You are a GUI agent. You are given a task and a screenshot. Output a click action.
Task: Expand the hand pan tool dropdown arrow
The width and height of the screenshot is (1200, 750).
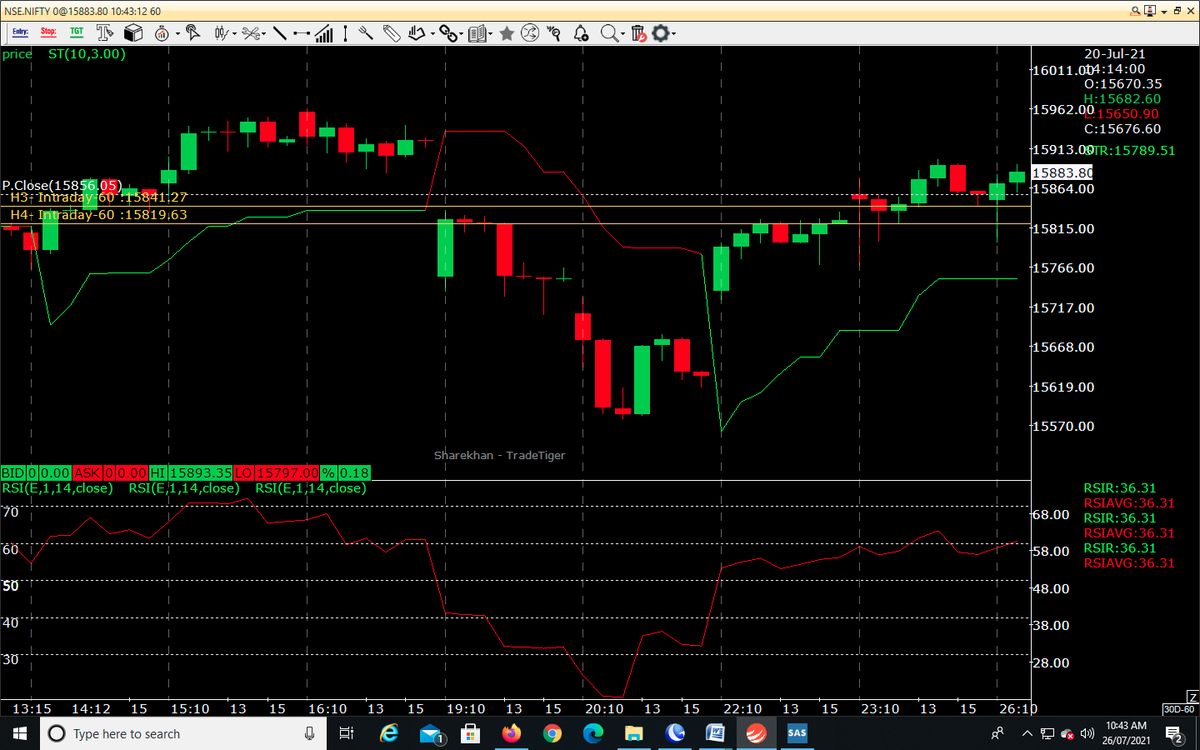click(x=432, y=34)
